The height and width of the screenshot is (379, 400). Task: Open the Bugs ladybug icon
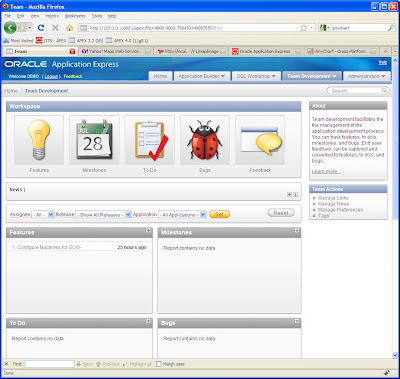[205, 140]
